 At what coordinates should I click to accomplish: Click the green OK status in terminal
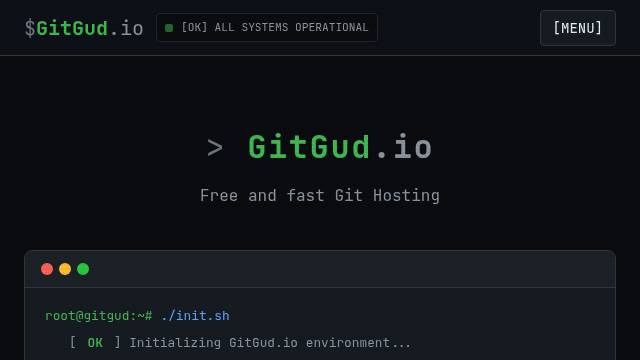click(95, 342)
